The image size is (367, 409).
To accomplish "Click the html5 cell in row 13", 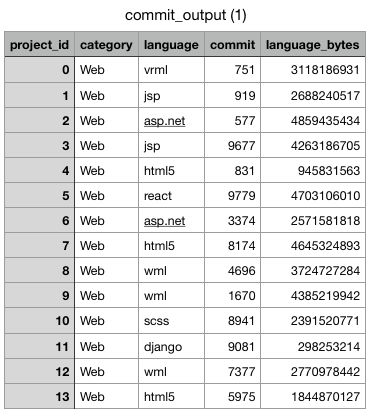I will click(171, 396).
